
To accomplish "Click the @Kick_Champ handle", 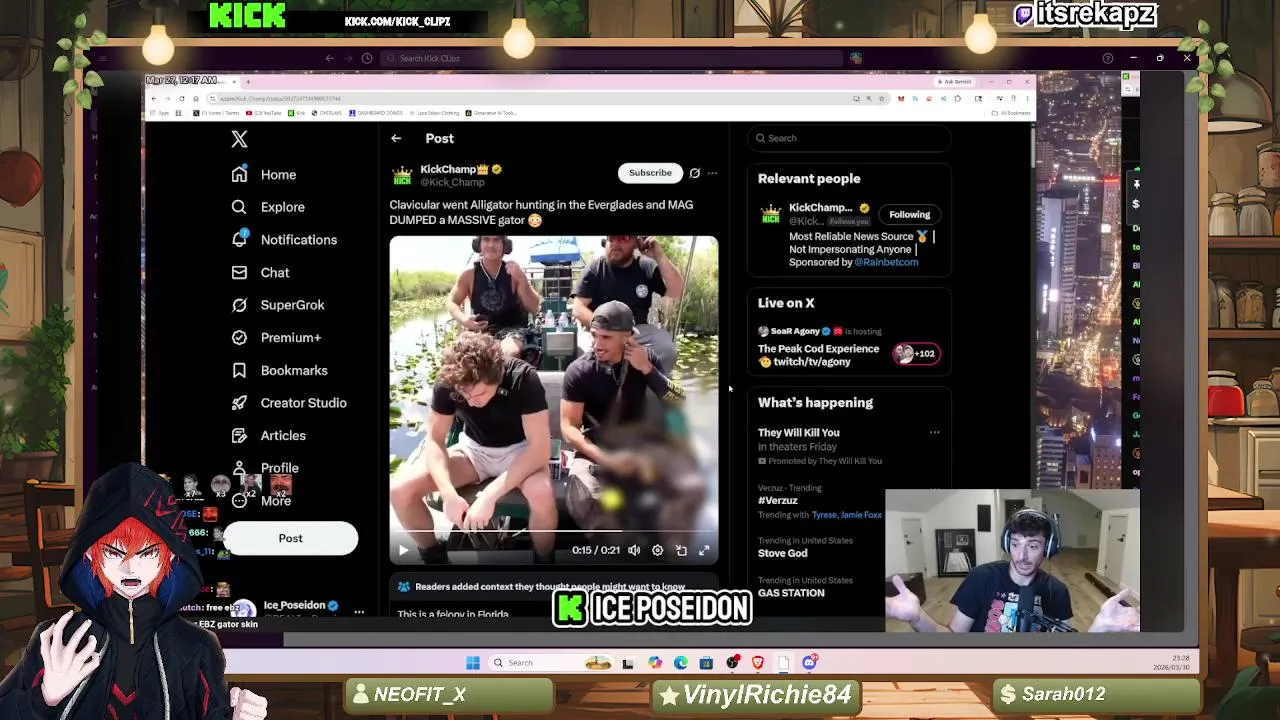I will pos(452,182).
